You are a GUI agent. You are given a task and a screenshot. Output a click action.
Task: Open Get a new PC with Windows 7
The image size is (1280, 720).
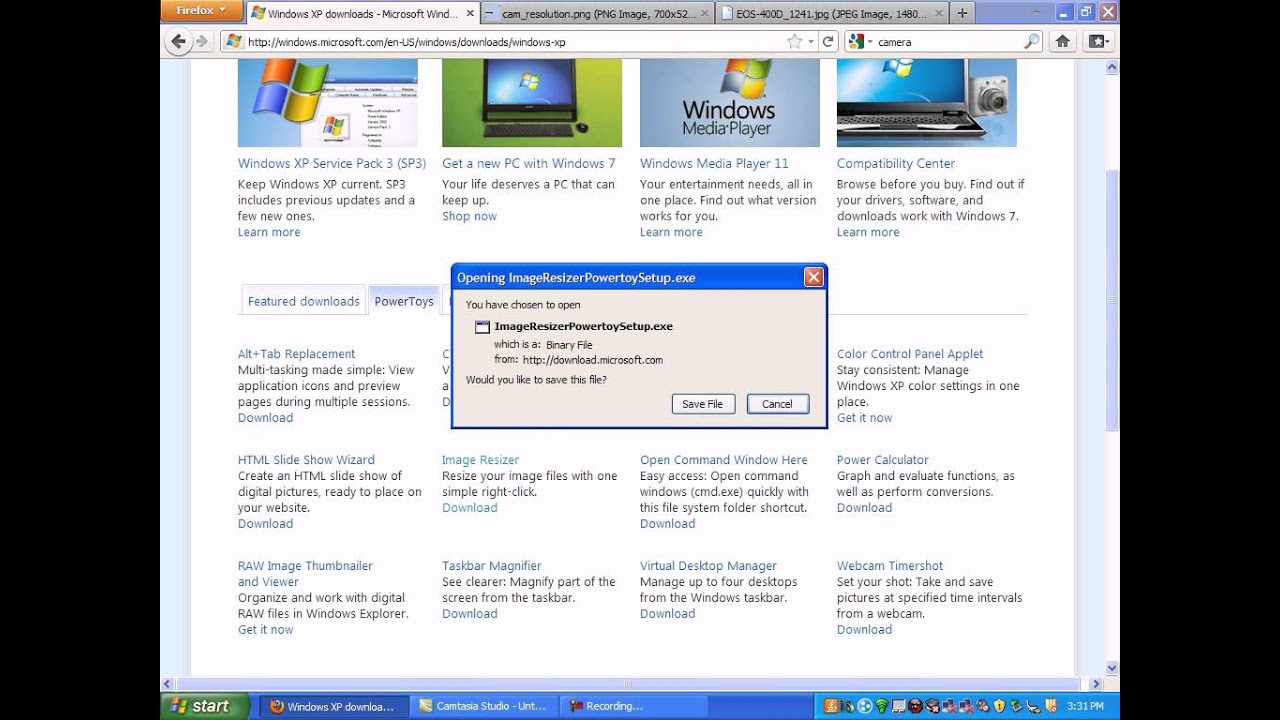tap(529, 163)
